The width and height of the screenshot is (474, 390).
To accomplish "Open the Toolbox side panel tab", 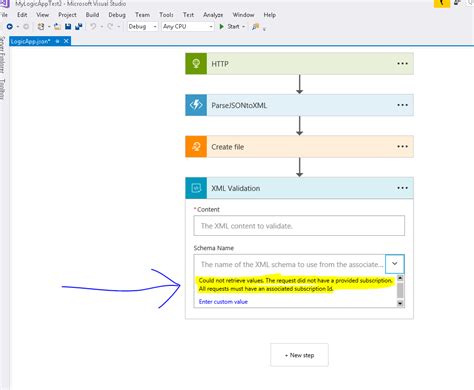I will (2, 89).
